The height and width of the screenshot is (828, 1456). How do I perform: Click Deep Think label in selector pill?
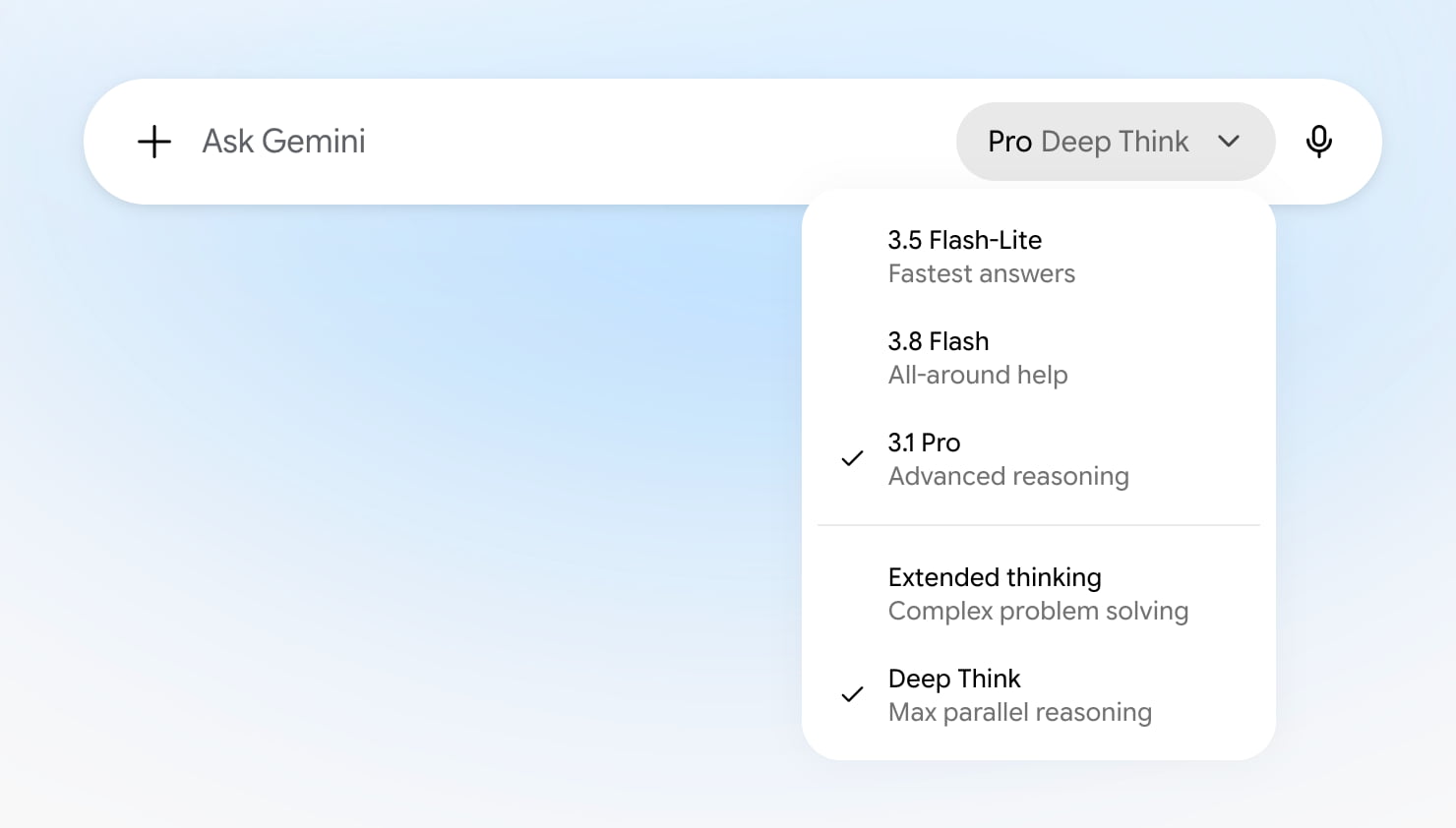pyautogui.click(x=1115, y=143)
